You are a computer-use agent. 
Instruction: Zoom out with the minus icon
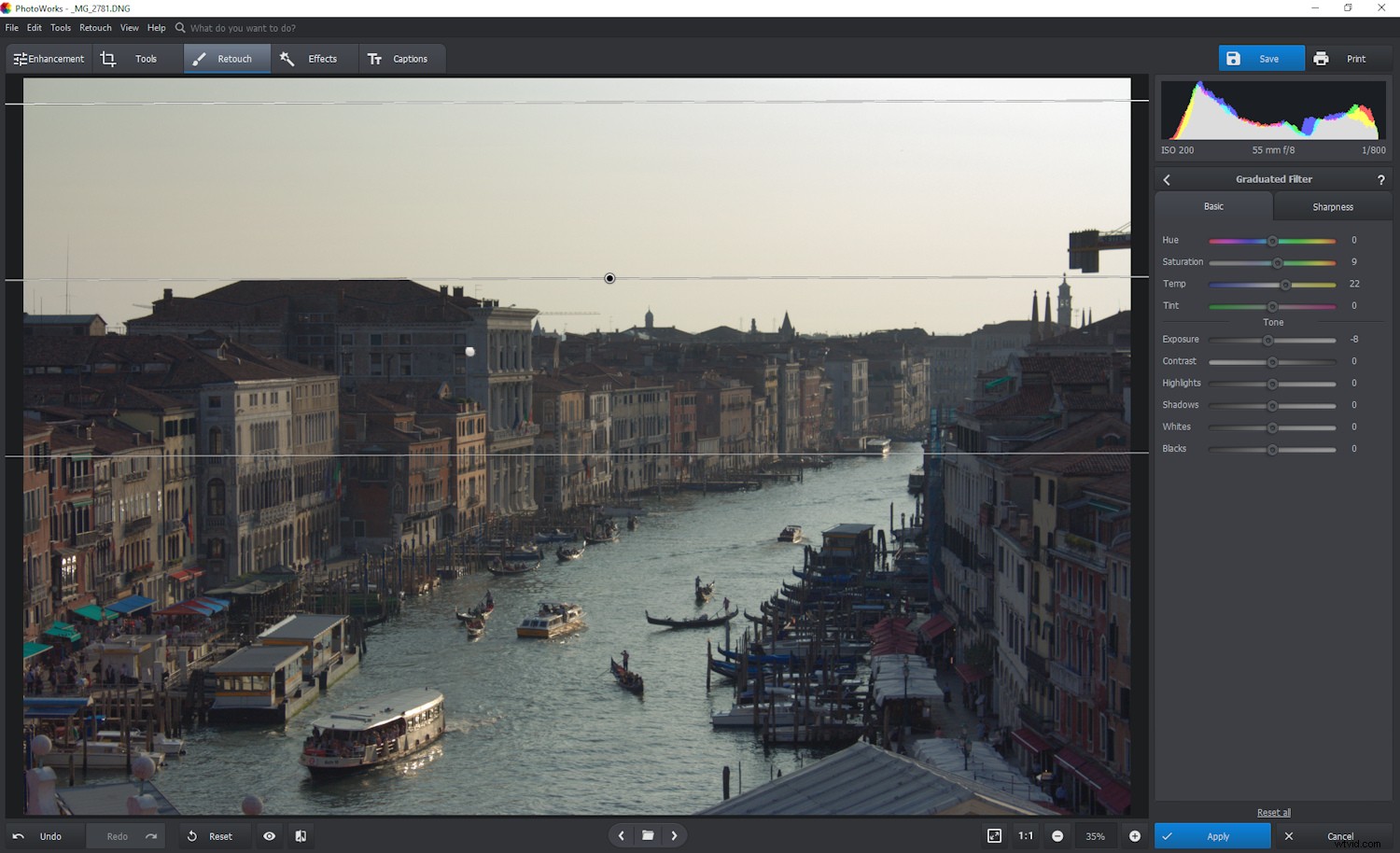tap(1057, 836)
